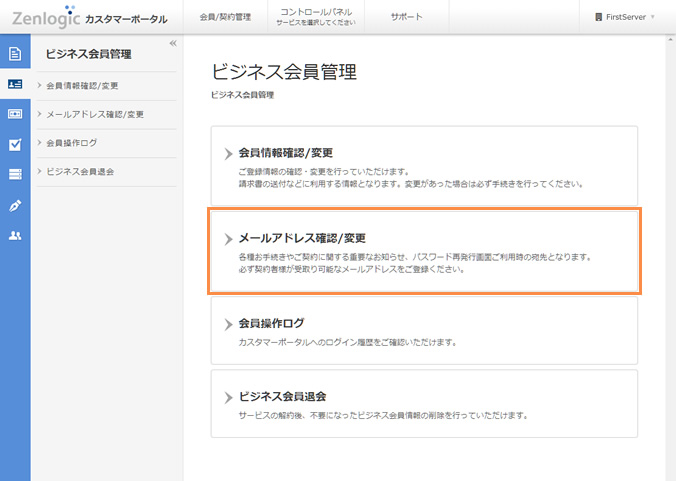Open the 会員/契約管理 menu
This screenshot has height=481, width=676.
point(226,17)
